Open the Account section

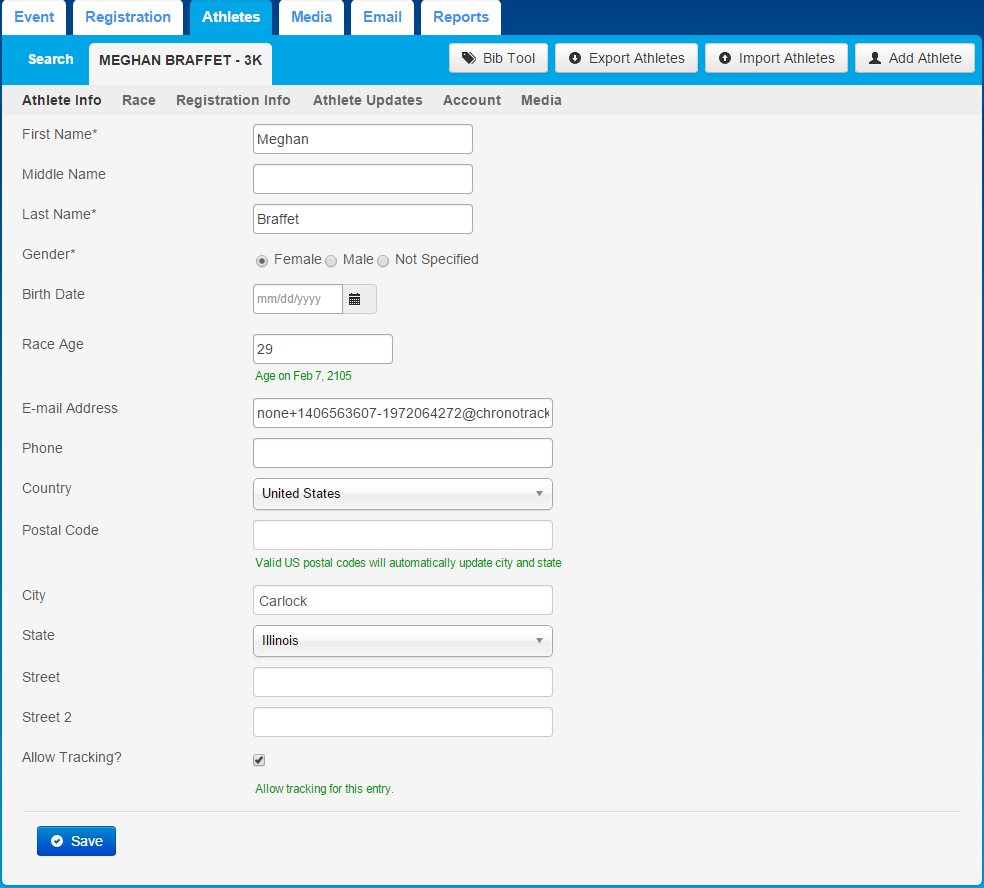tap(472, 100)
